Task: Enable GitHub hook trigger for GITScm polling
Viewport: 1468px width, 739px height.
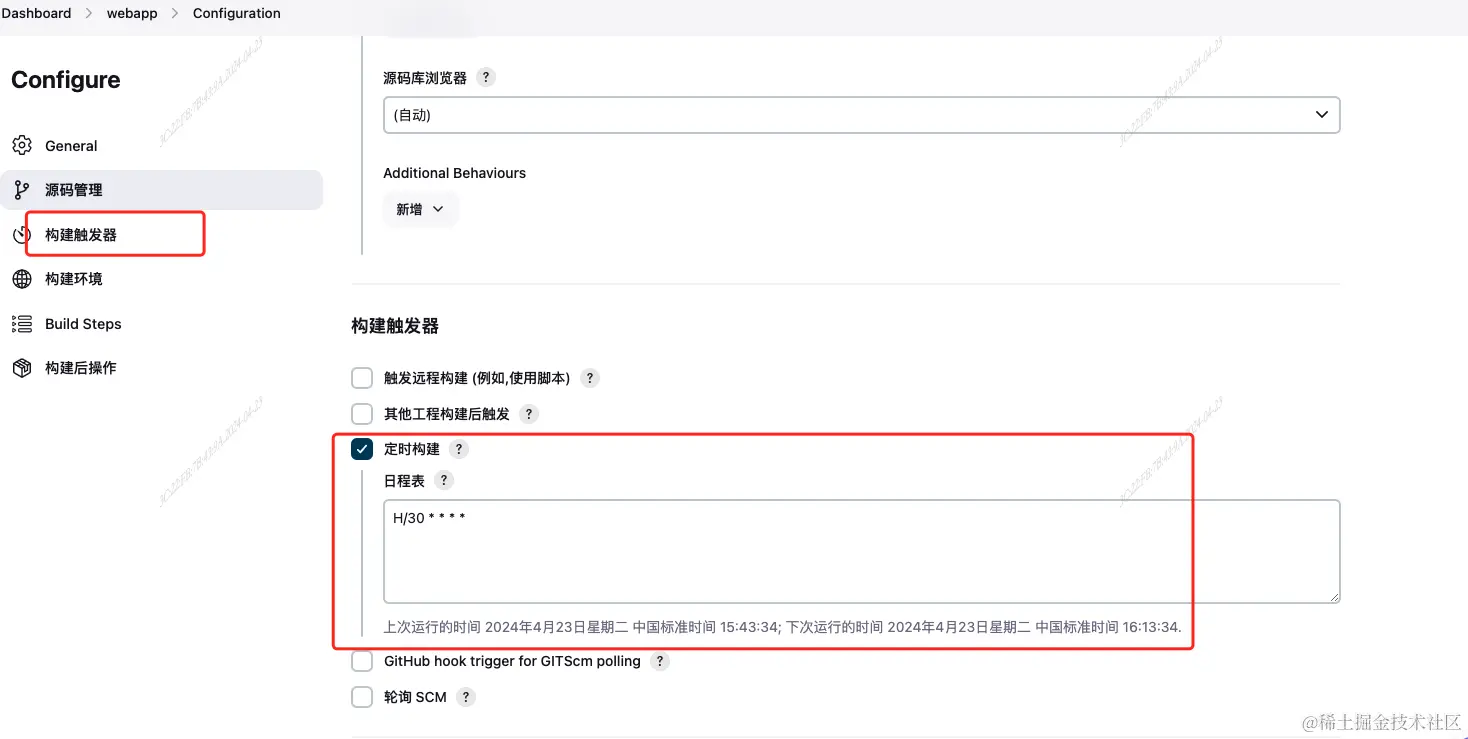Action: click(x=362, y=661)
